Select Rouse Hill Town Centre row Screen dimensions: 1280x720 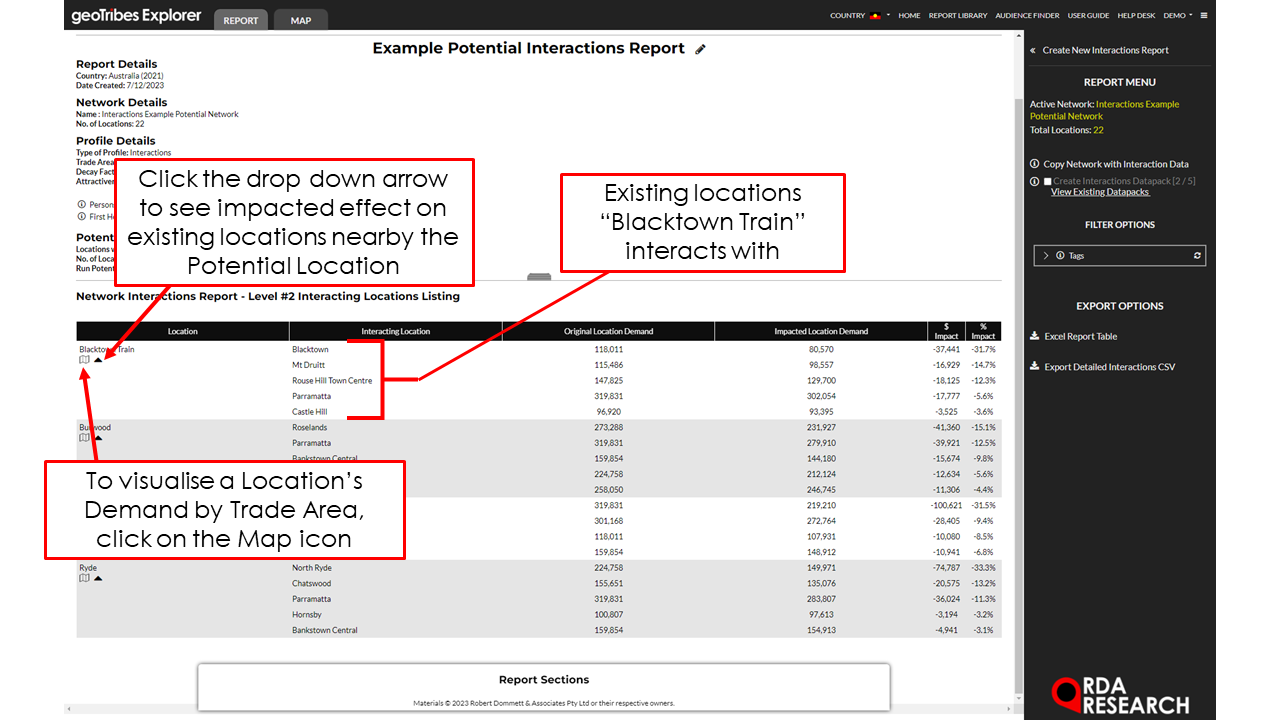pos(332,381)
